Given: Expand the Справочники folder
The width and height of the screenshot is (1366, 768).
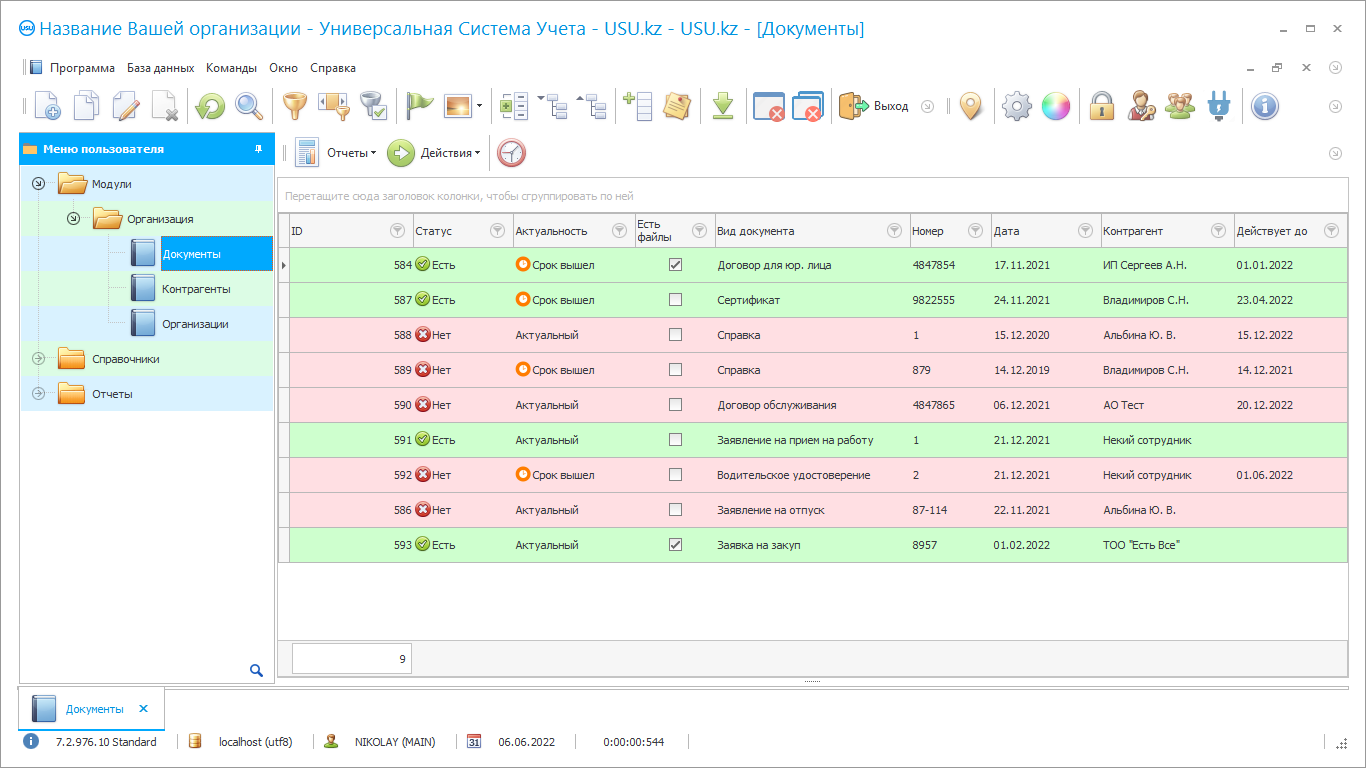Looking at the screenshot, I should [39, 359].
